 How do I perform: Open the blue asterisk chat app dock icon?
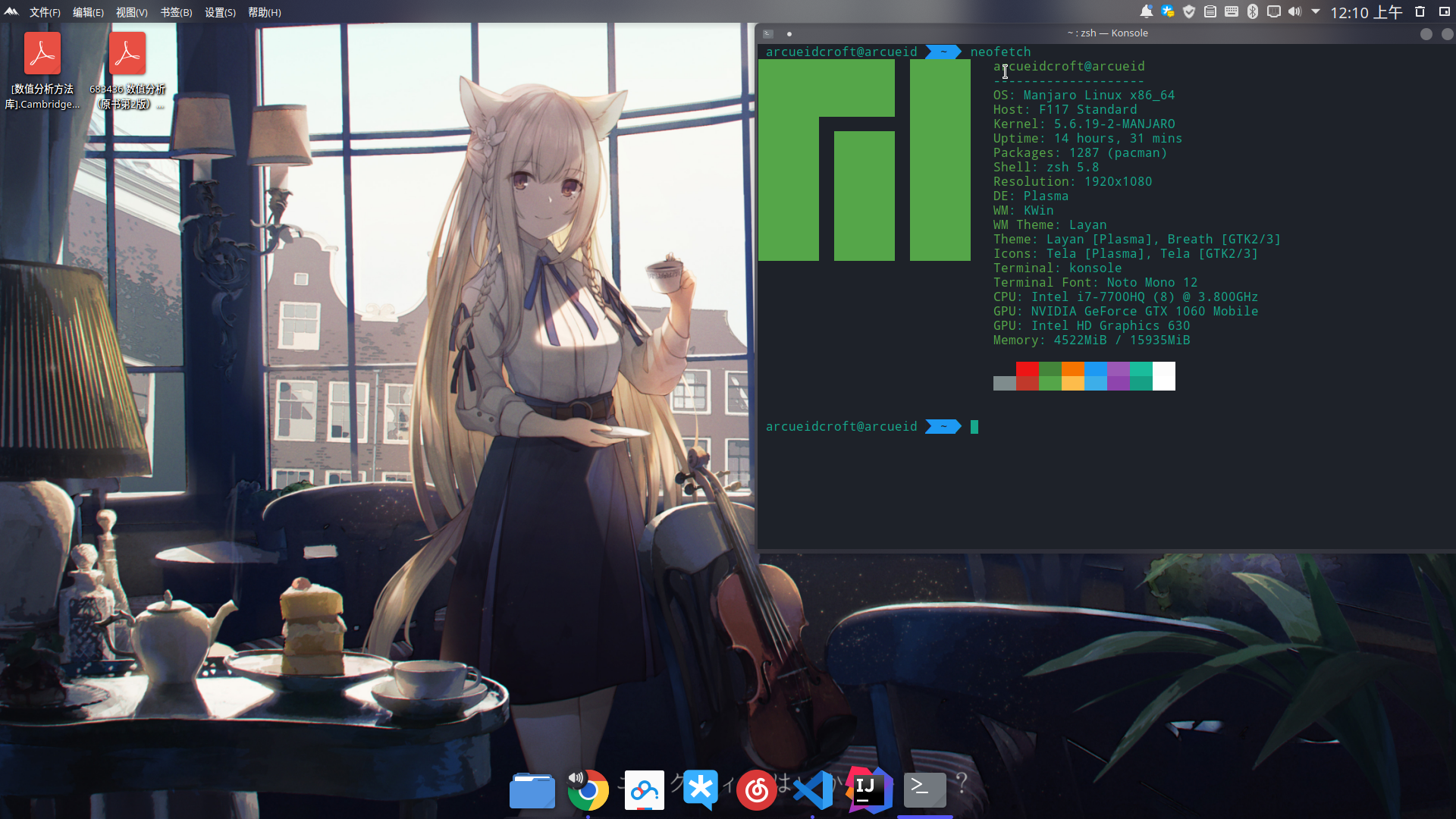pyautogui.click(x=700, y=790)
